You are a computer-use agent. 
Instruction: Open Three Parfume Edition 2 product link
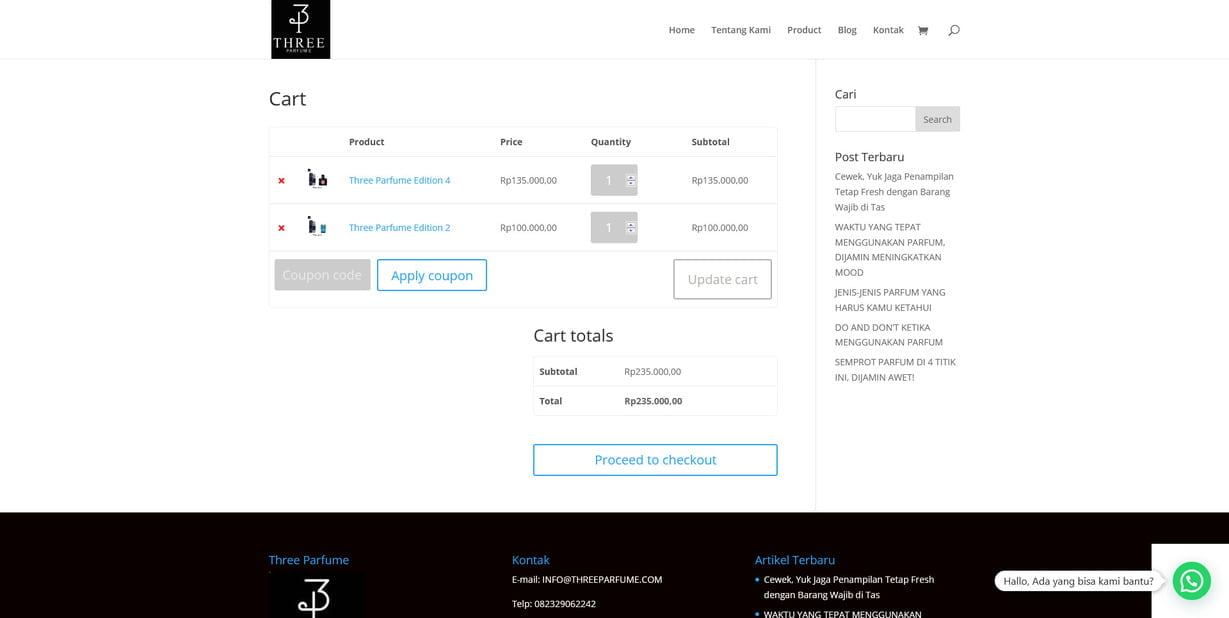click(399, 228)
